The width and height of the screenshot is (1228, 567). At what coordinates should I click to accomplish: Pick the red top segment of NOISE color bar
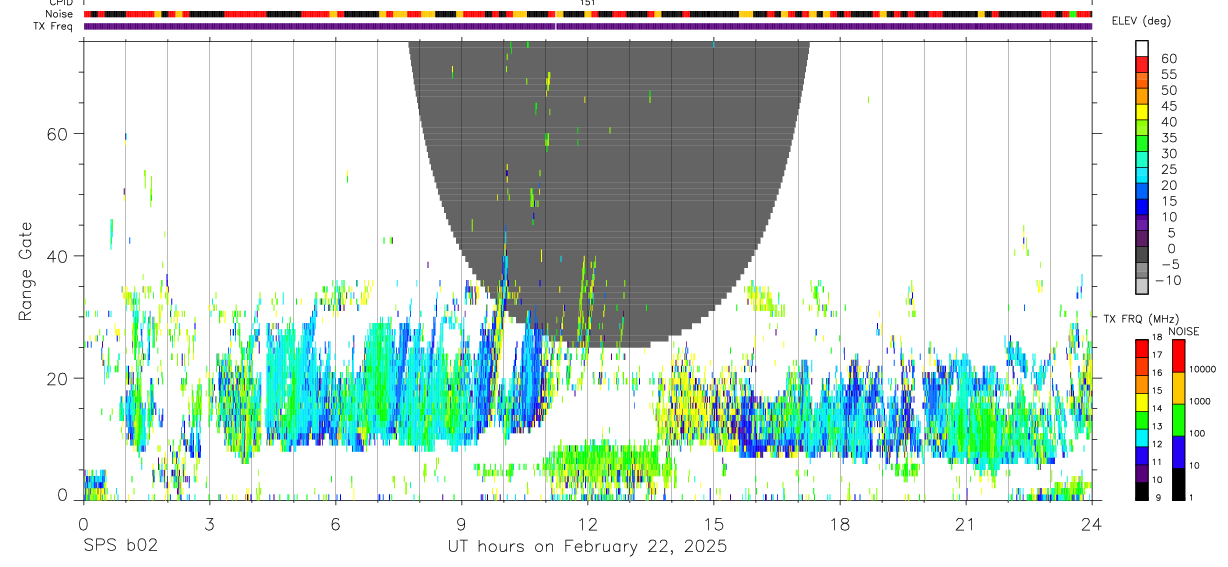(x=1177, y=356)
